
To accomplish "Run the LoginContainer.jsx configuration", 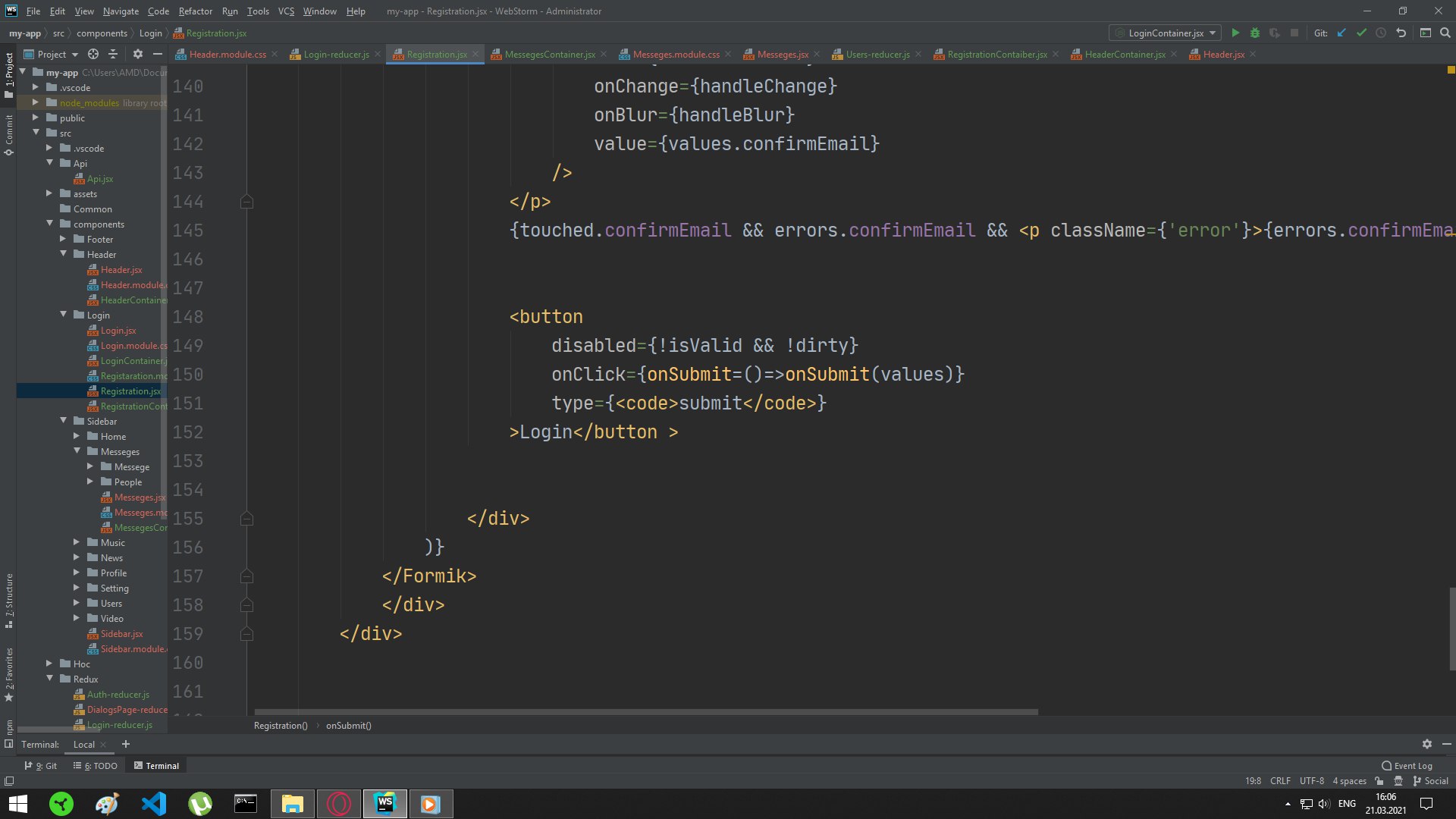I will pos(1235,33).
